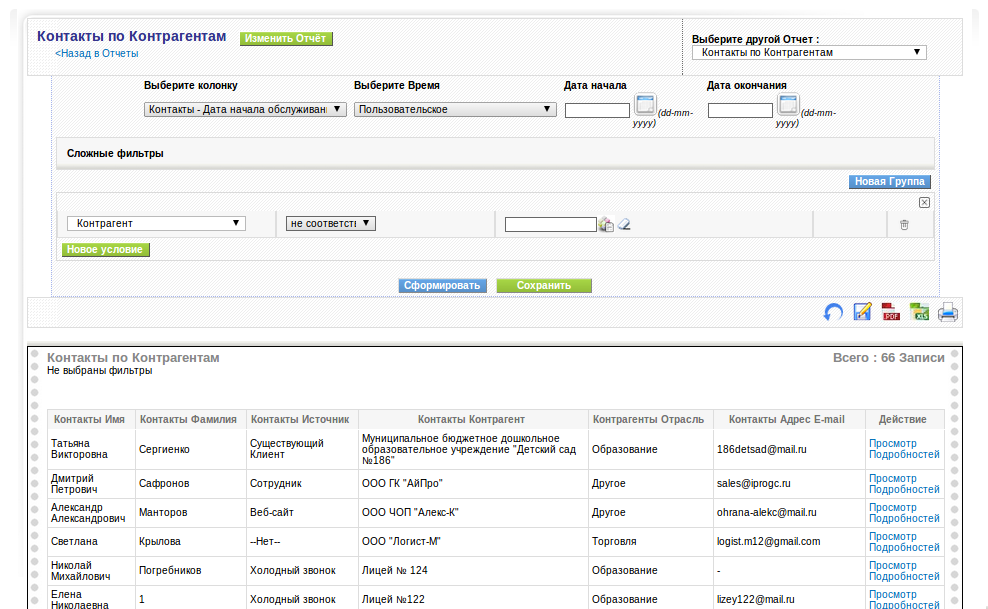The height and width of the screenshot is (609, 988).
Task: Print the report via printer icon
Action: tap(948, 312)
